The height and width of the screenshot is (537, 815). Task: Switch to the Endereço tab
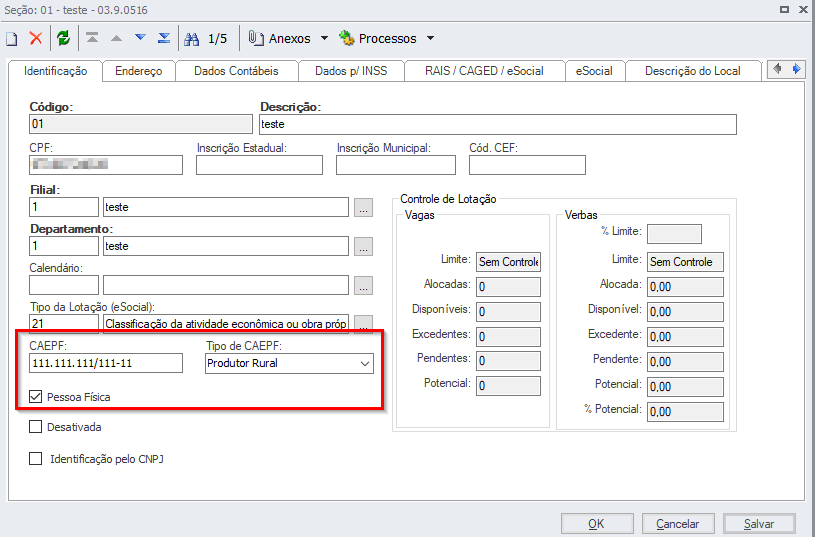pos(139,71)
